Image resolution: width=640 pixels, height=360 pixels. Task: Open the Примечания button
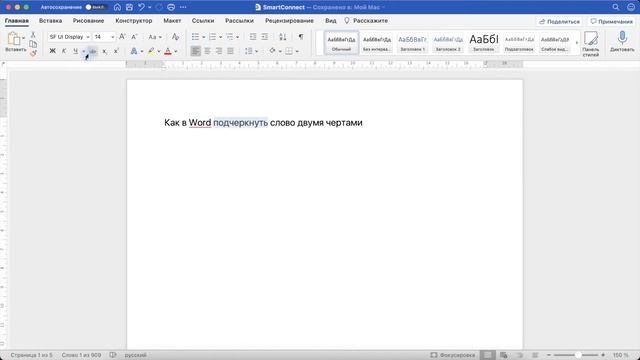[611, 21]
